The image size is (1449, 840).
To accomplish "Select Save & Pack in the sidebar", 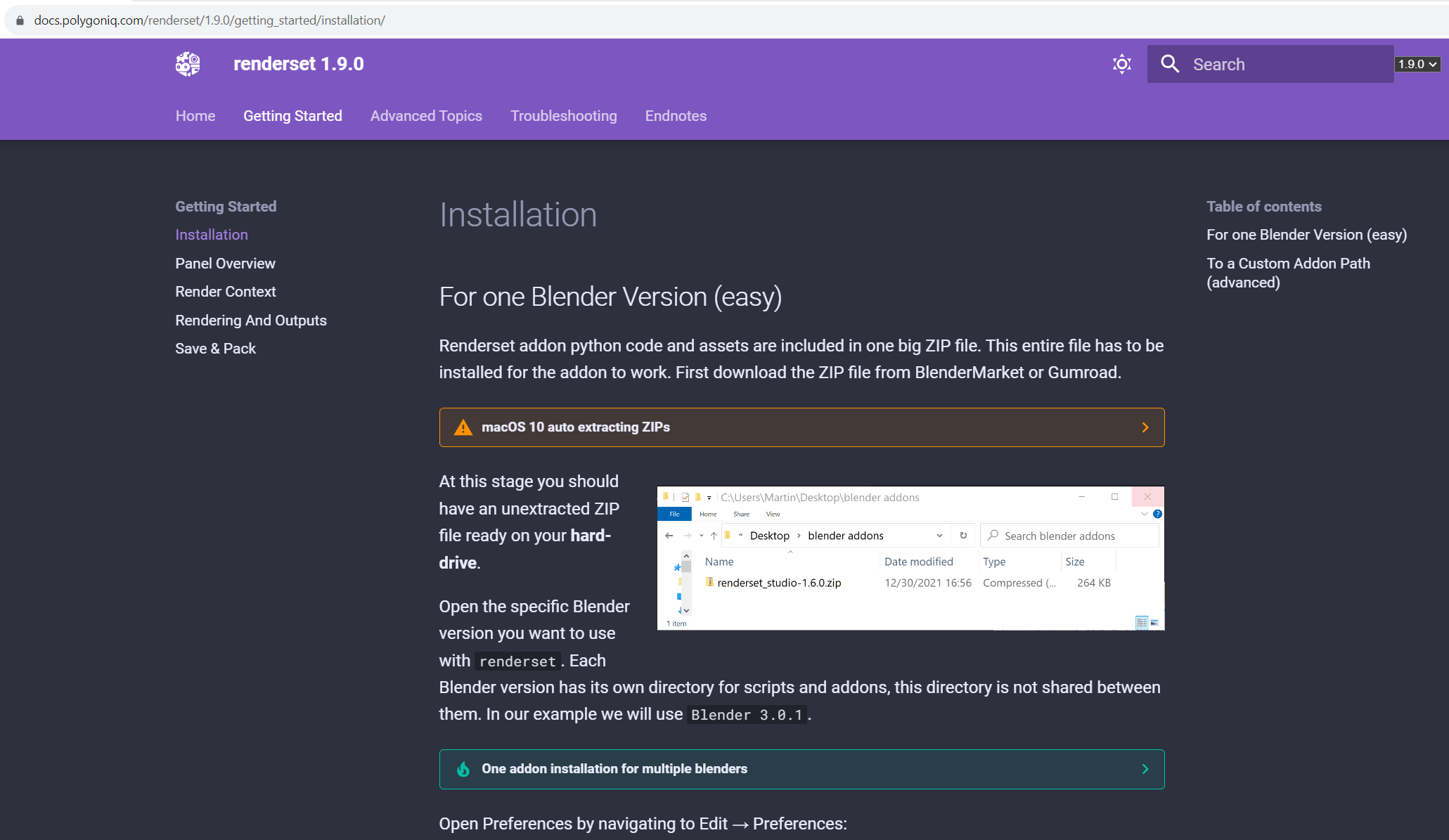I will pos(215,348).
